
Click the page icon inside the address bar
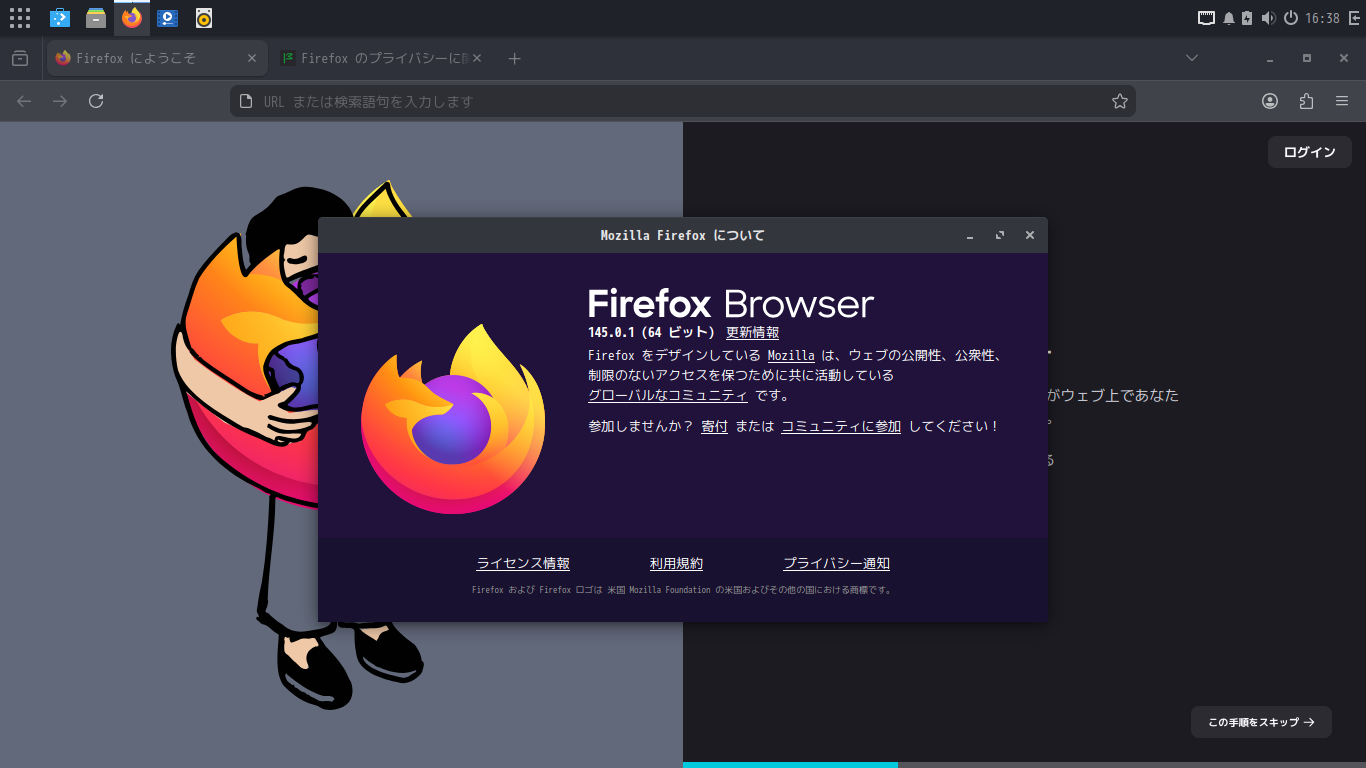pyautogui.click(x=245, y=101)
